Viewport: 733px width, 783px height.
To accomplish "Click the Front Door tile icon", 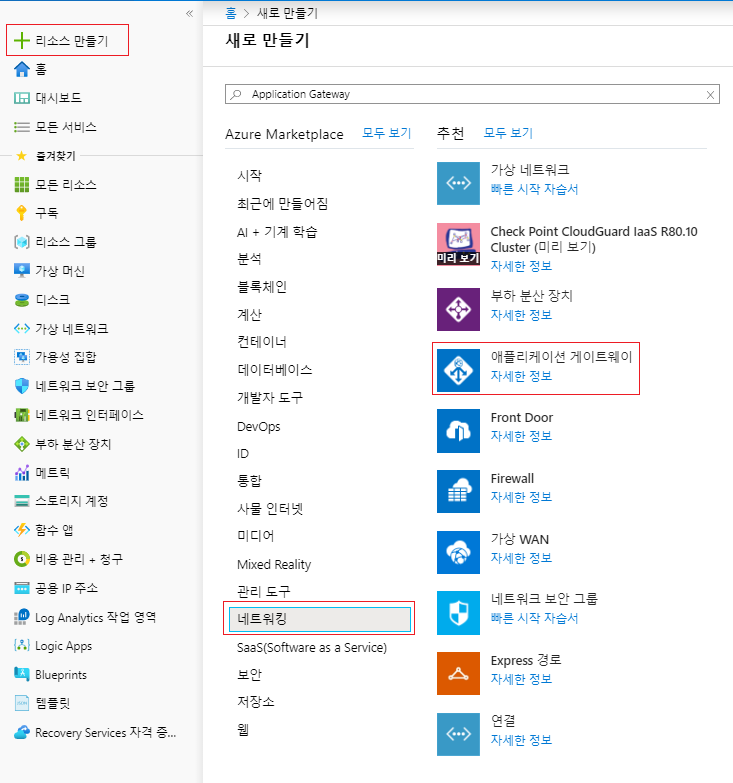I will [458, 431].
